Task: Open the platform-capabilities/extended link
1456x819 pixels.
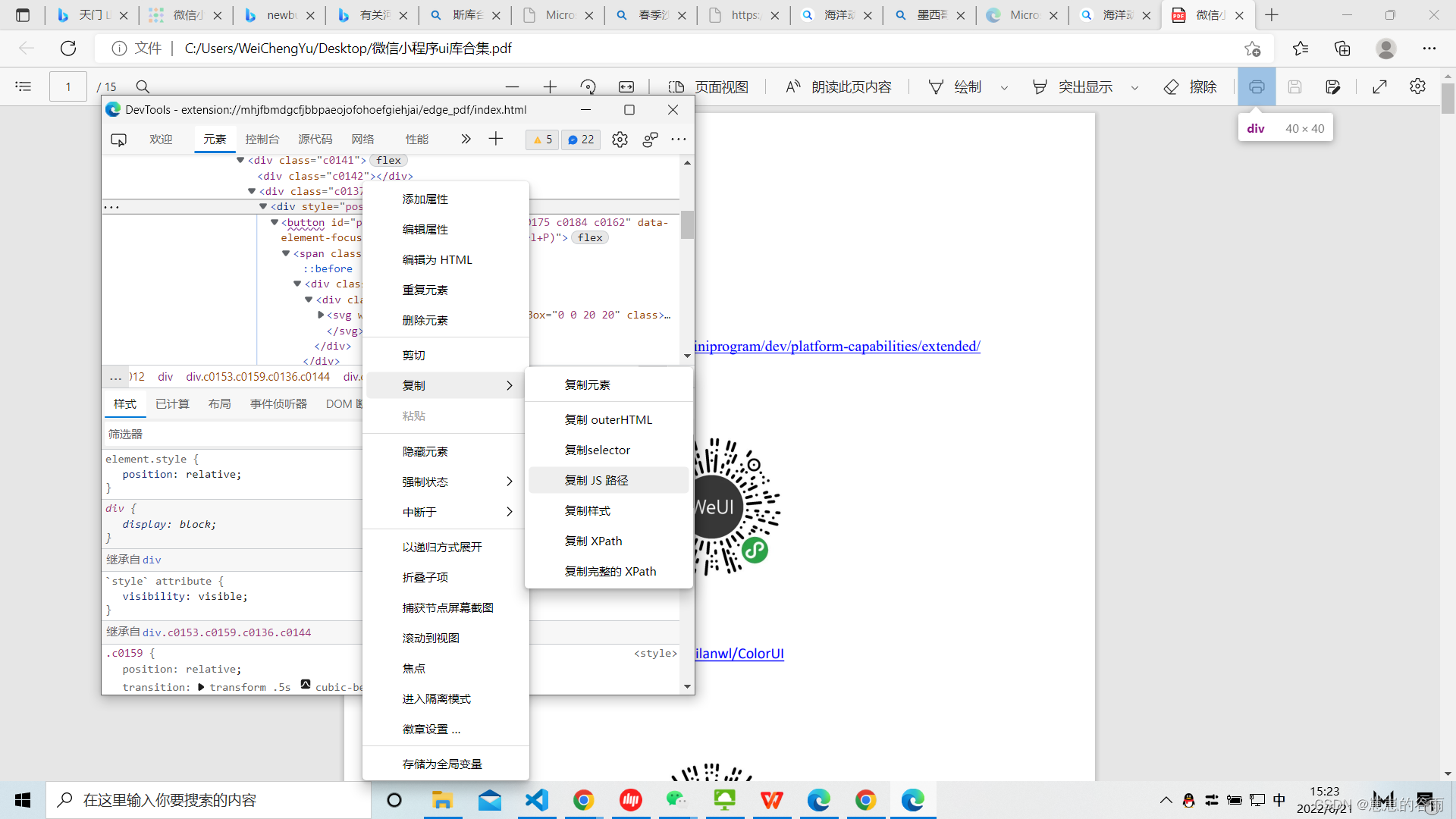Action: click(837, 347)
